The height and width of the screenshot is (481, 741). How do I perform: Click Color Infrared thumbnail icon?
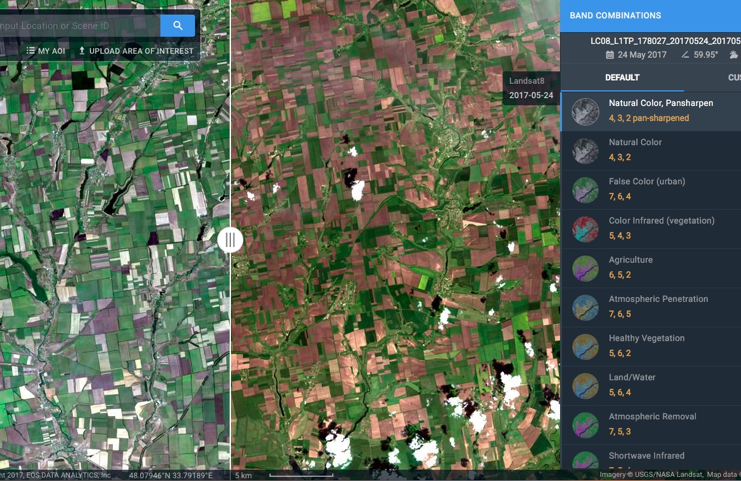[x=585, y=229]
